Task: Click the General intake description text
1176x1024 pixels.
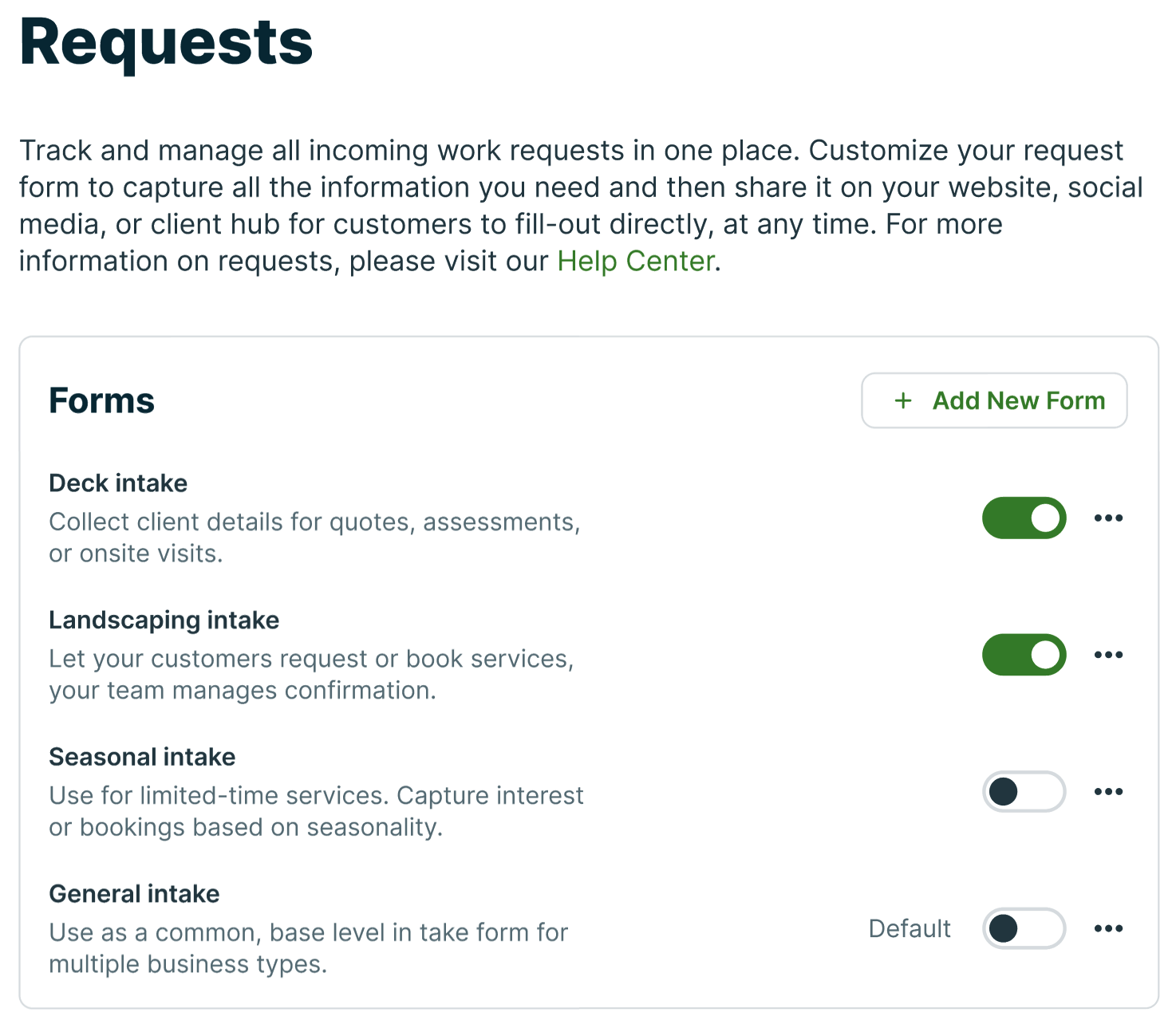Action: [308, 948]
